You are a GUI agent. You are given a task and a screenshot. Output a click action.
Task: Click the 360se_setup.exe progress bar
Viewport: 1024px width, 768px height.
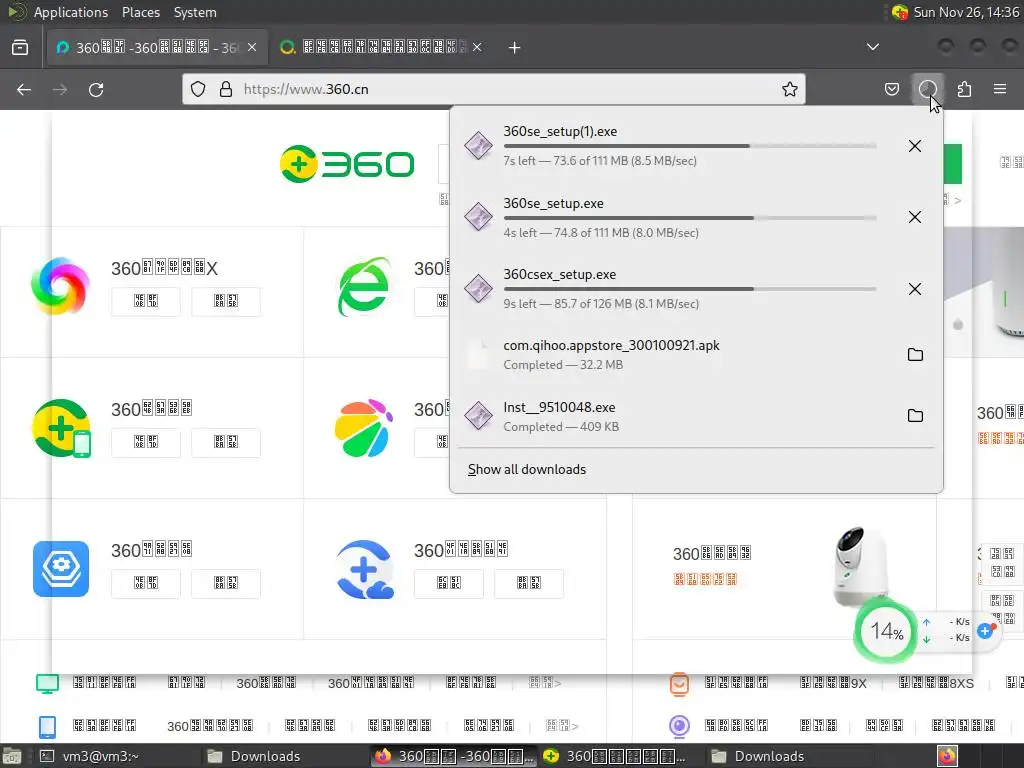pos(690,218)
